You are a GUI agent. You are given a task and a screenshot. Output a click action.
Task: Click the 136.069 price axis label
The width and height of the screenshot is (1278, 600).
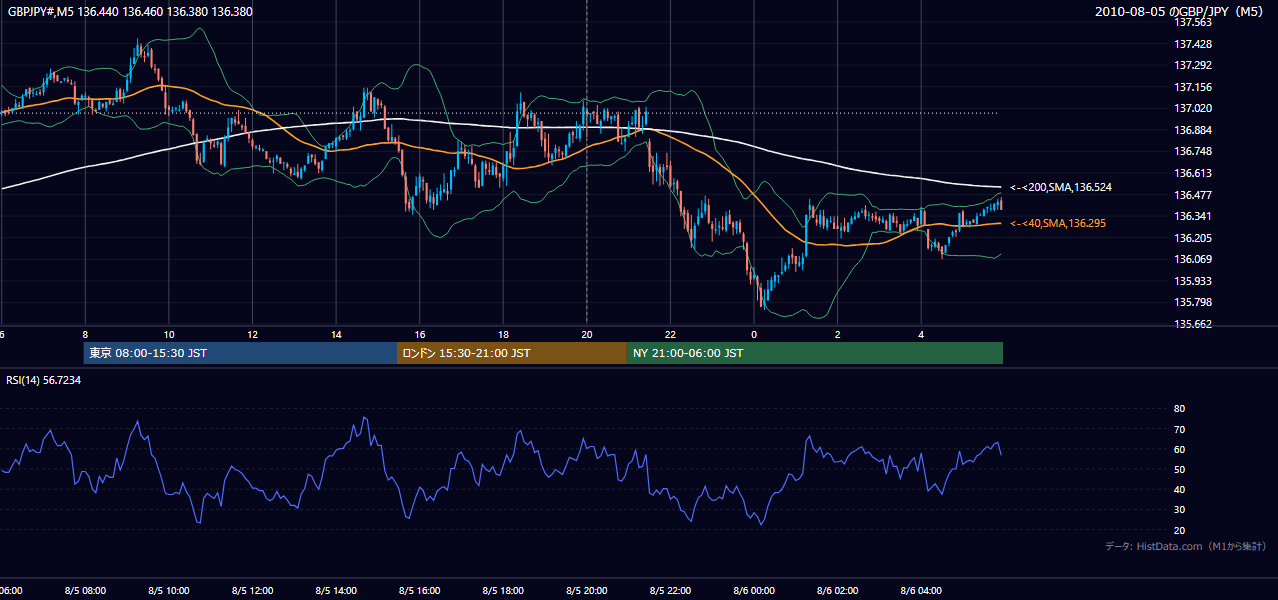click(x=1192, y=259)
